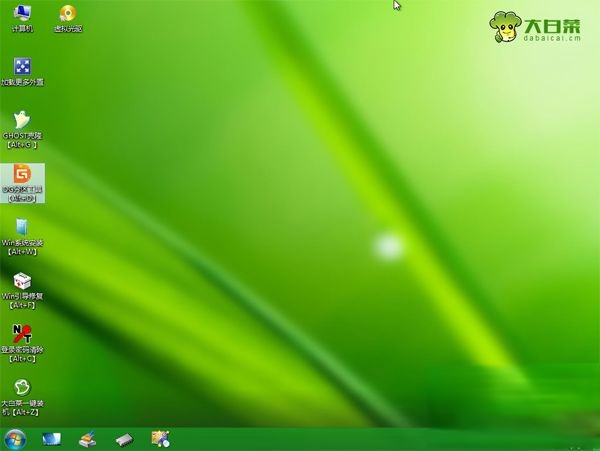The image size is (600, 451).
Task: Open Win系统安装 [Alt+W] shortcut
Action: coord(22,236)
